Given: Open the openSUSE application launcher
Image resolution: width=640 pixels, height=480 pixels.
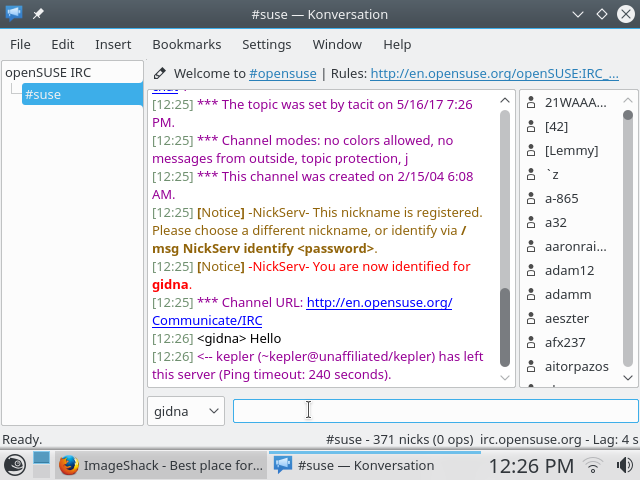Looking at the screenshot, I should coord(15,465).
